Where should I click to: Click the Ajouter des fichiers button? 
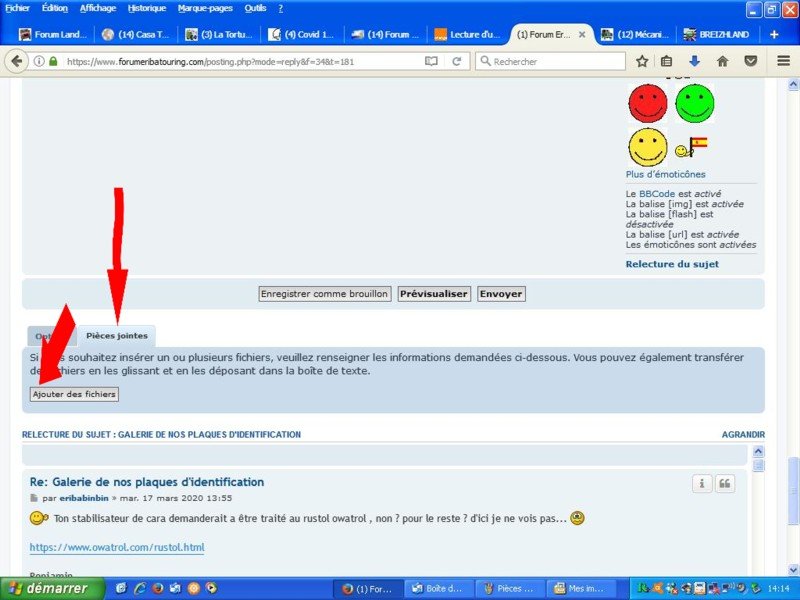tap(74, 394)
